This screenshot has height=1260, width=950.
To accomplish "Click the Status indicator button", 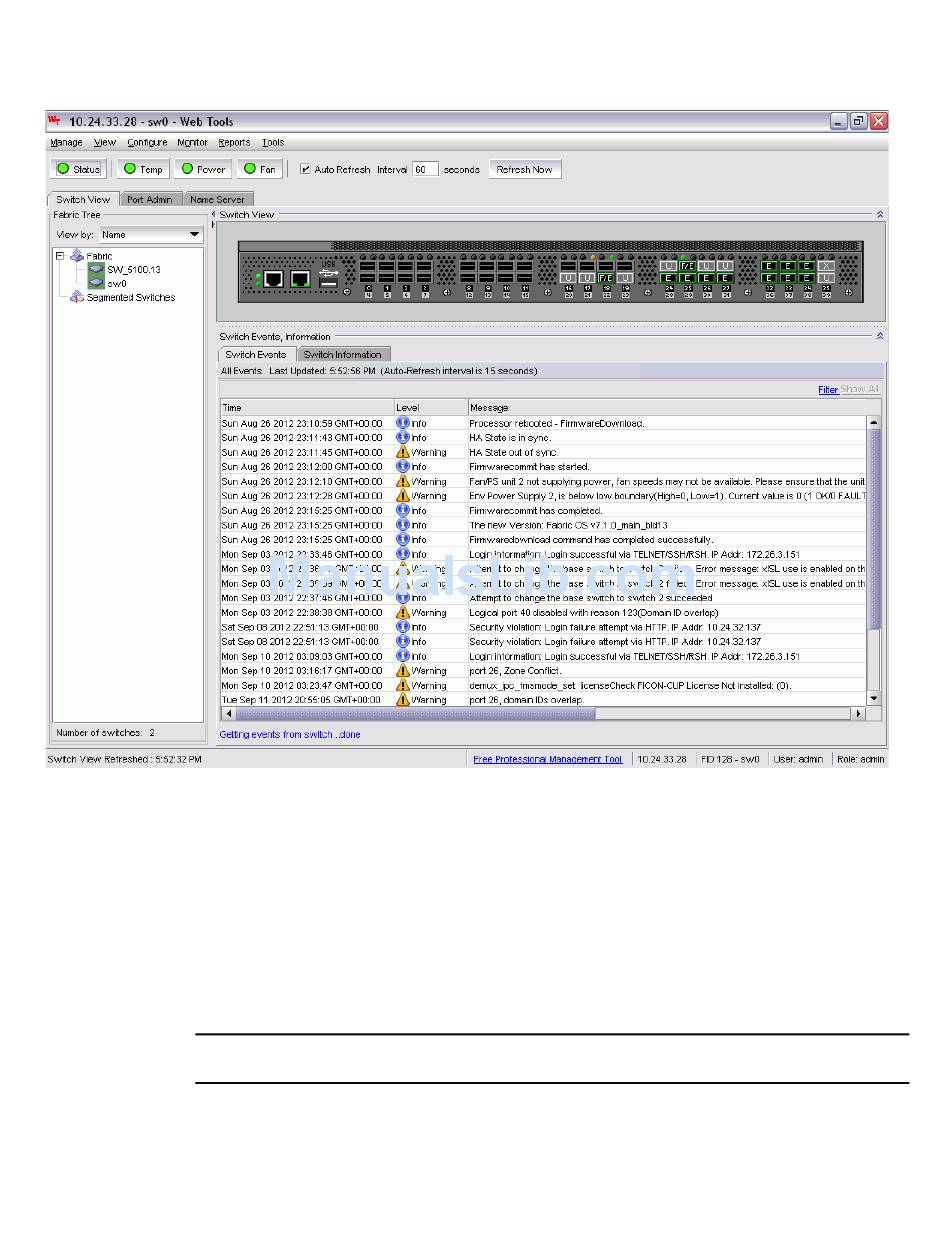I will click(78, 169).
